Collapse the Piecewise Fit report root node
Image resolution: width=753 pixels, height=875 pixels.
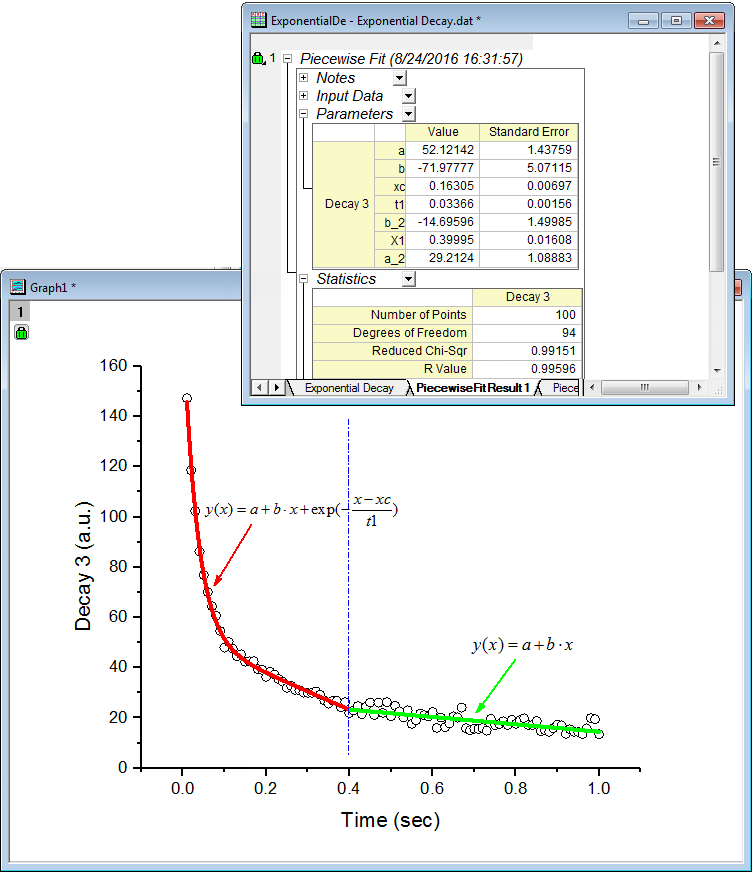coord(287,59)
